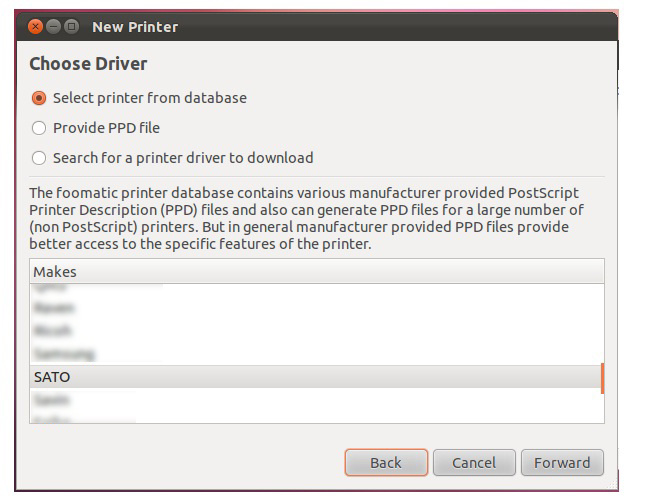656x497 pixels.
Task: Click the New Printer title bar text
Action: point(135,27)
